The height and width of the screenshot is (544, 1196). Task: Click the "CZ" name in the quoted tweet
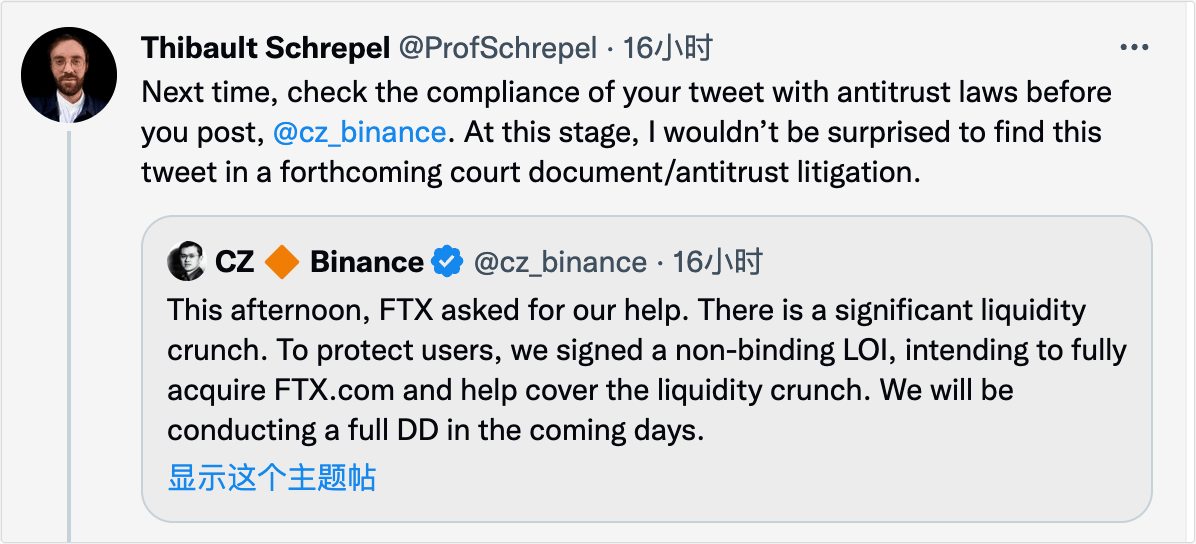pos(235,262)
